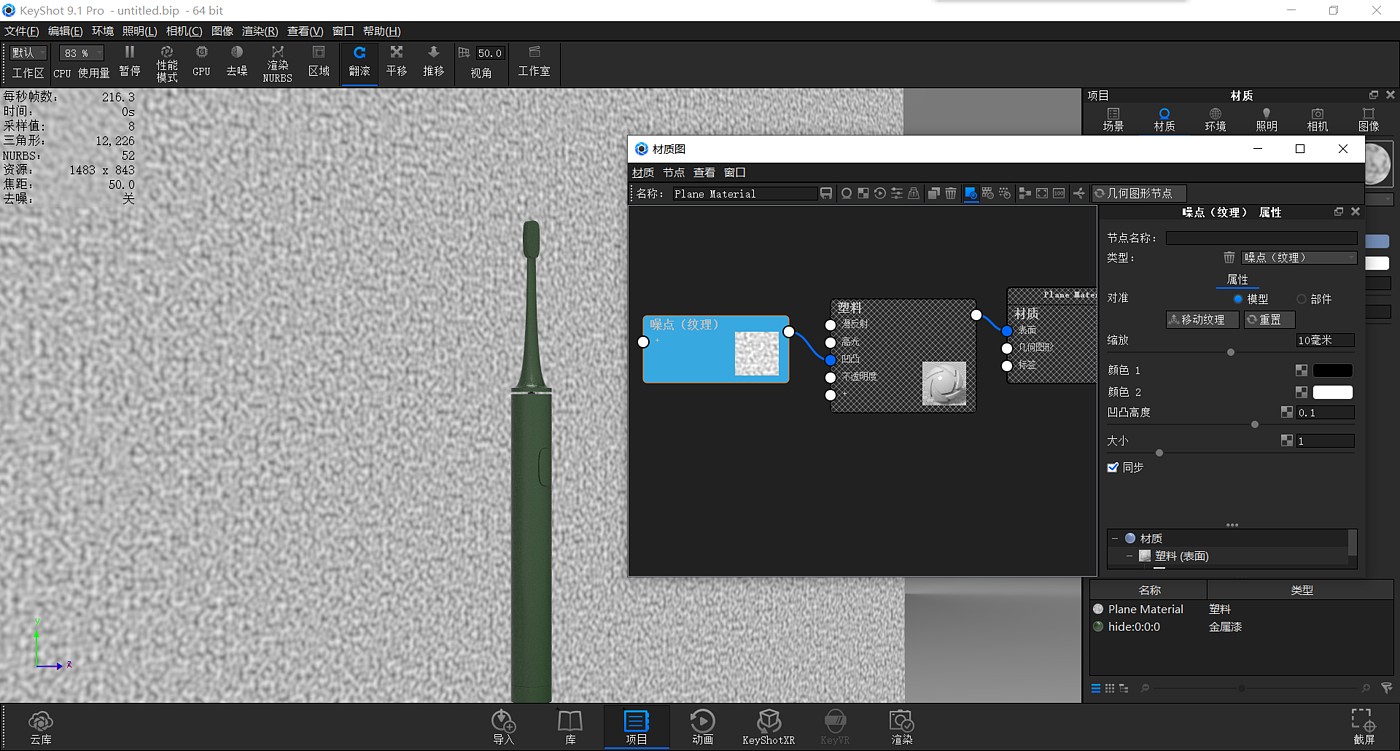
Task: Click the Scale (缩放) slider handle
Action: tap(1230, 352)
